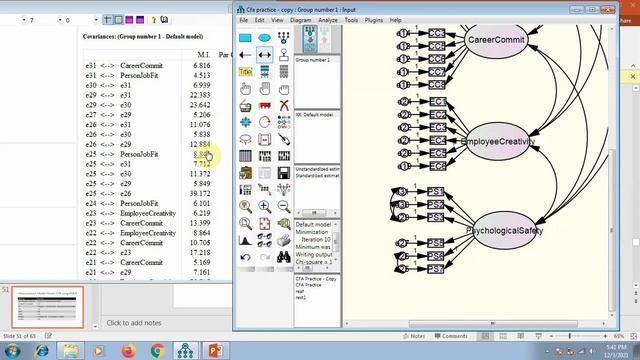Screen dimensions: 640x360
Task: Select the red truck Move objects tool
Action: coord(264,106)
